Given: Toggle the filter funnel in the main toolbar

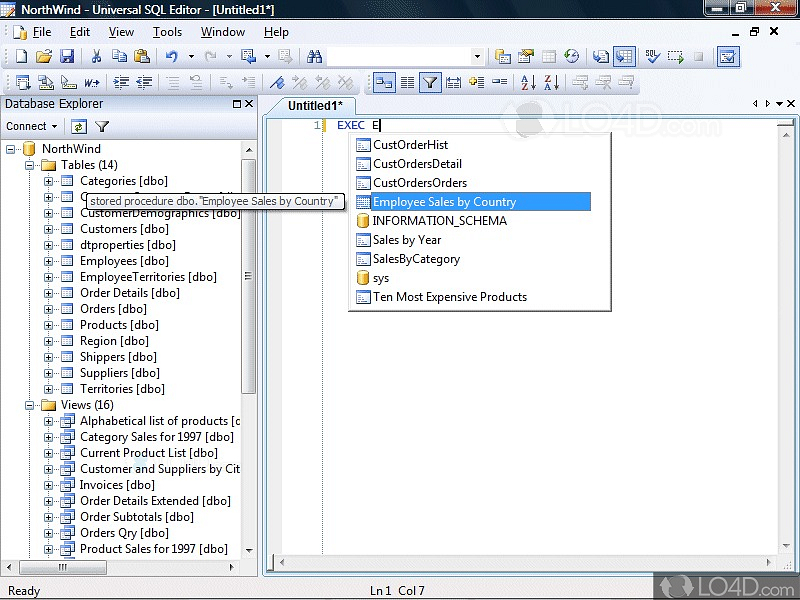Looking at the screenshot, I should coord(430,83).
